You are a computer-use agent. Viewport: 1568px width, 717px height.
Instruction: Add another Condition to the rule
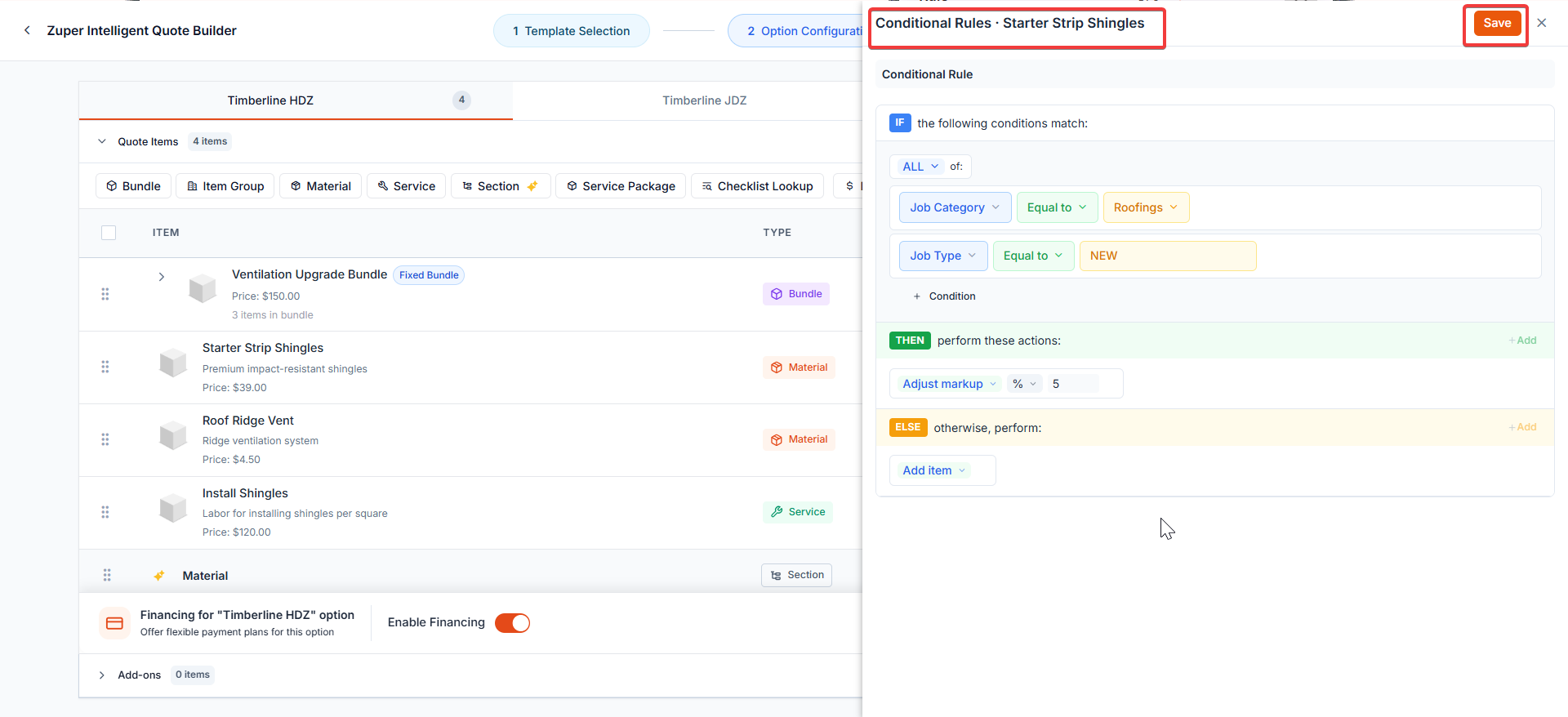click(945, 296)
